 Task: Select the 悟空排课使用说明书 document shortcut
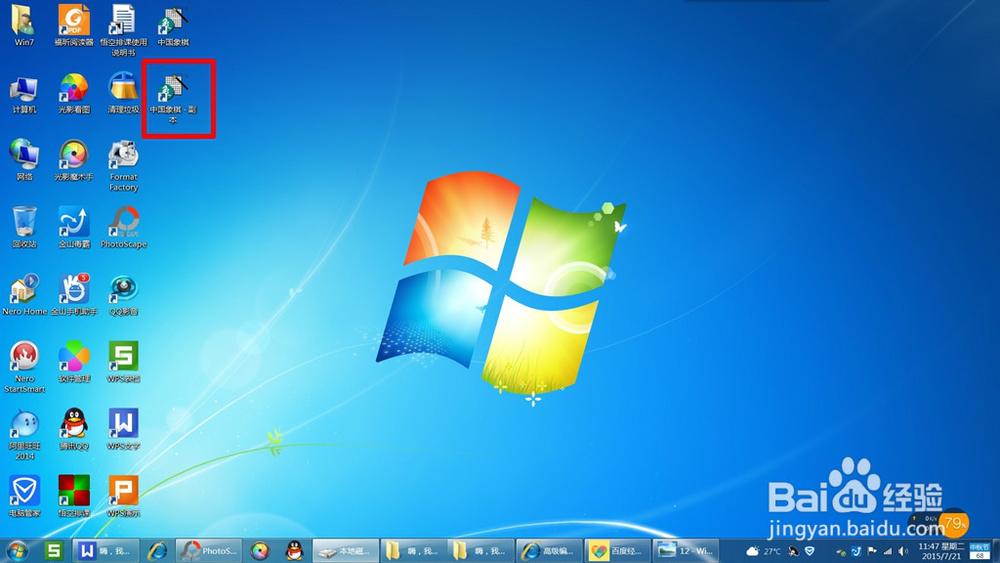tap(123, 30)
